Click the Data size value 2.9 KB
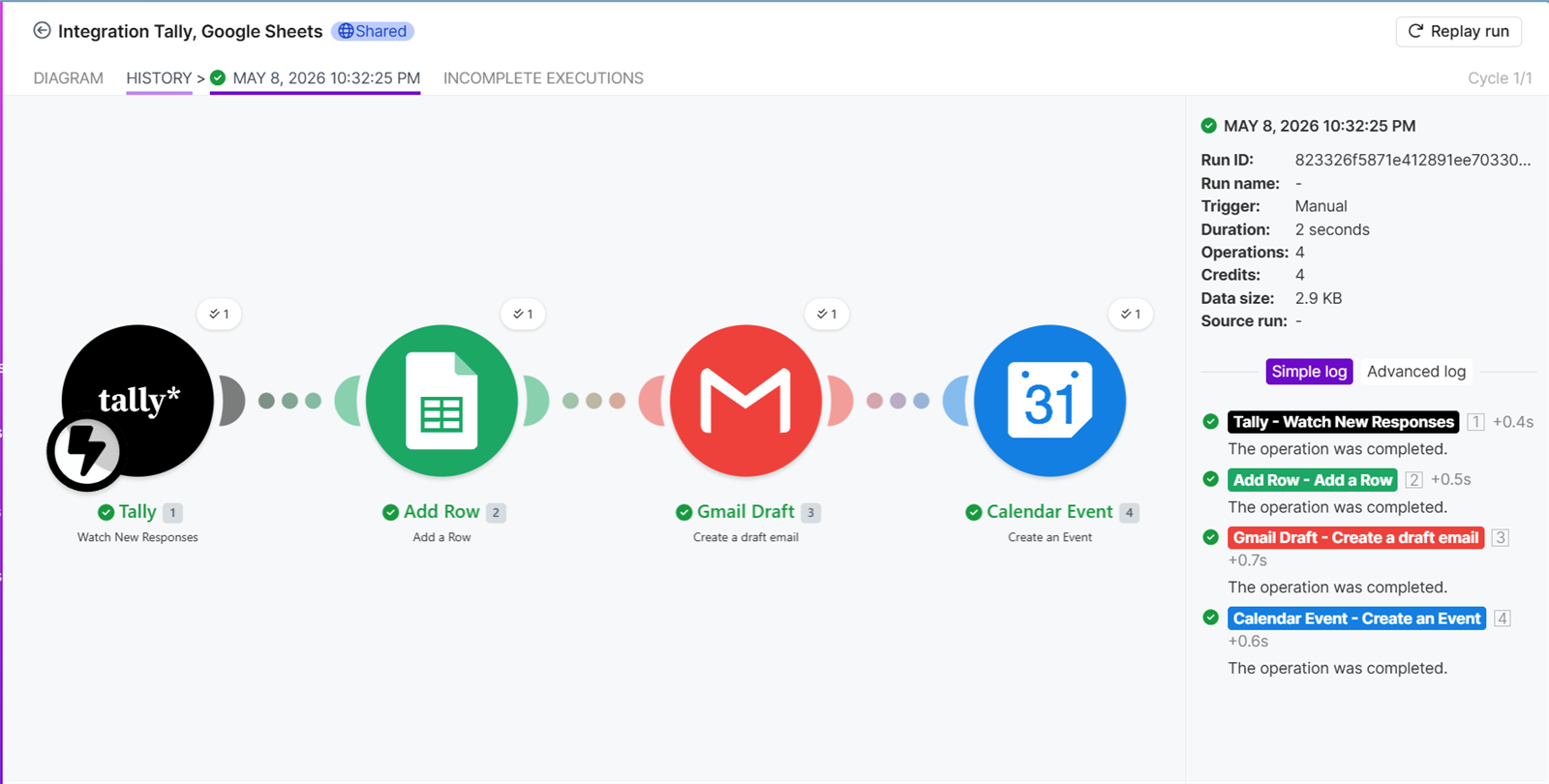This screenshot has width=1549, height=784. pyautogui.click(x=1319, y=298)
